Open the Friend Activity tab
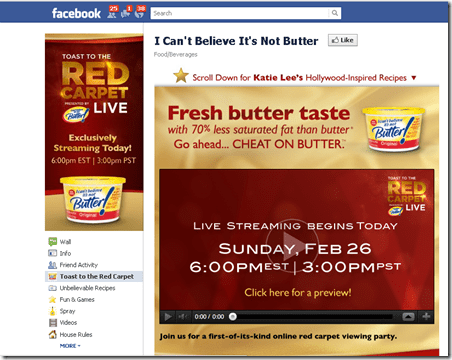This screenshot has width=452, height=360. pyautogui.click(x=79, y=265)
